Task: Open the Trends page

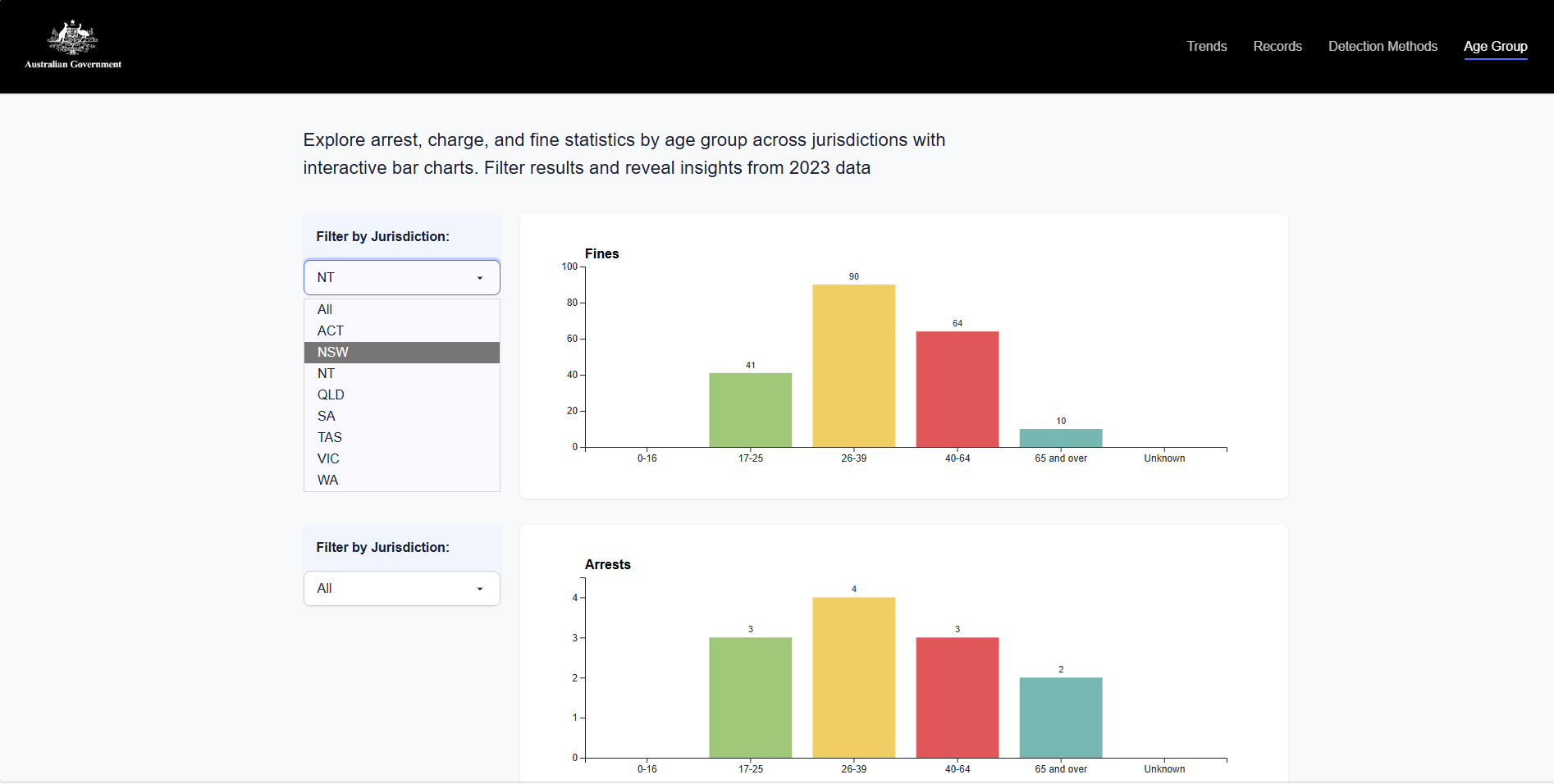Action: pos(1206,46)
